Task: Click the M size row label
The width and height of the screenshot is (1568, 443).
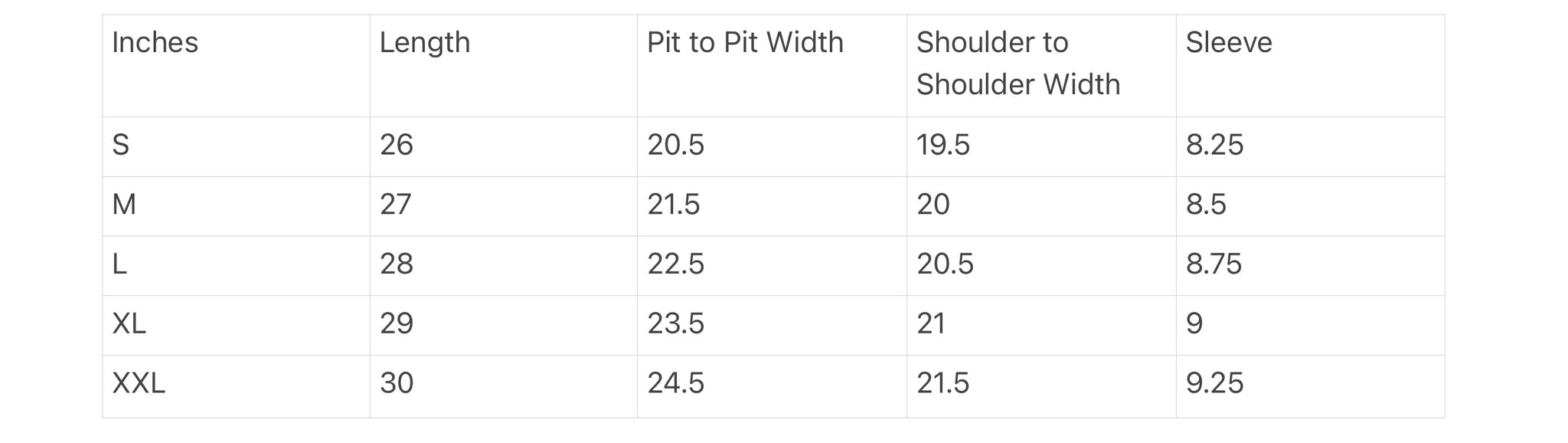Action: coord(124,205)
